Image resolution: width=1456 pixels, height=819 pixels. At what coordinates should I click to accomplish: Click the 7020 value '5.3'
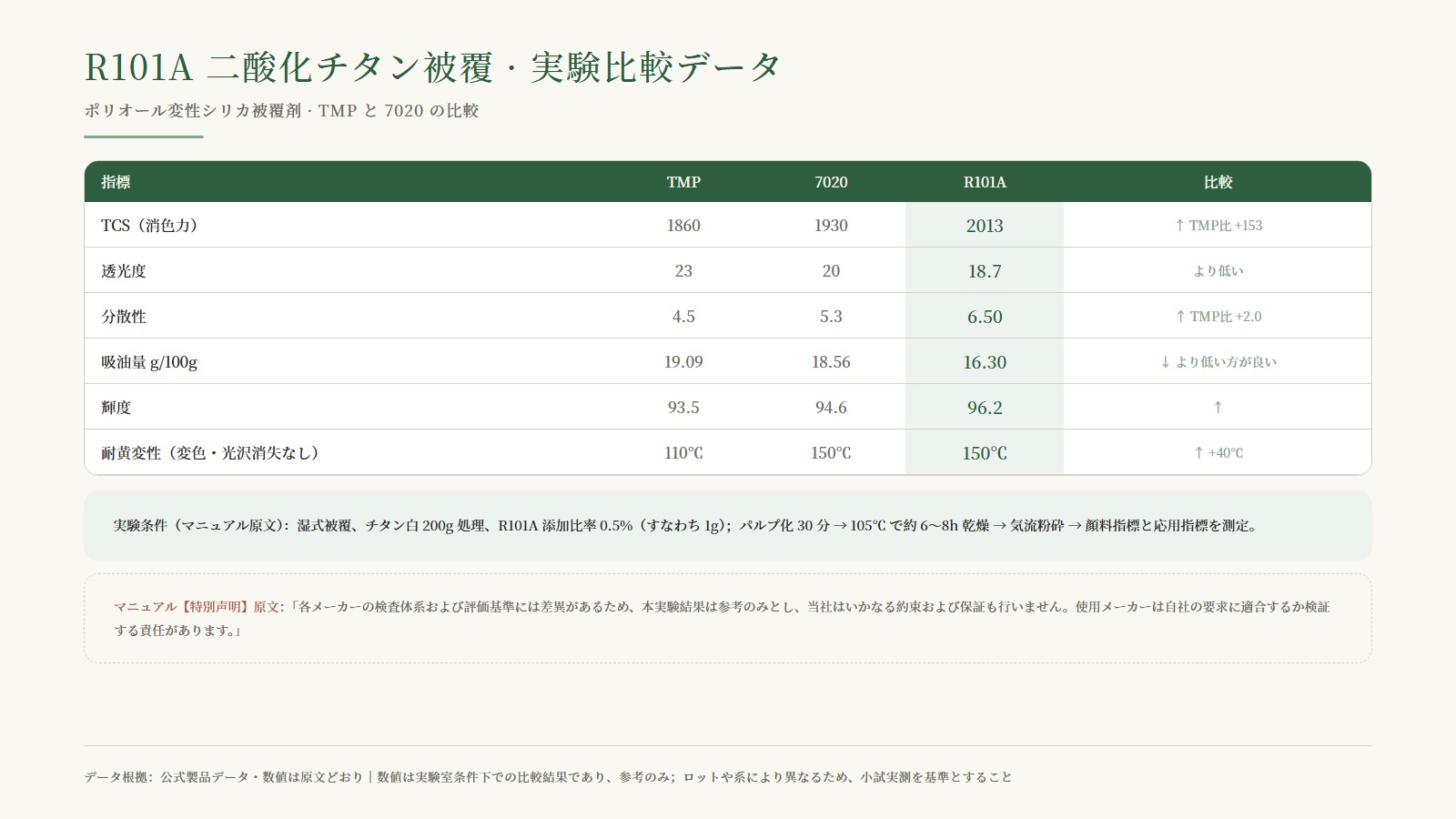pyautogui.click(x=831, y=317)
